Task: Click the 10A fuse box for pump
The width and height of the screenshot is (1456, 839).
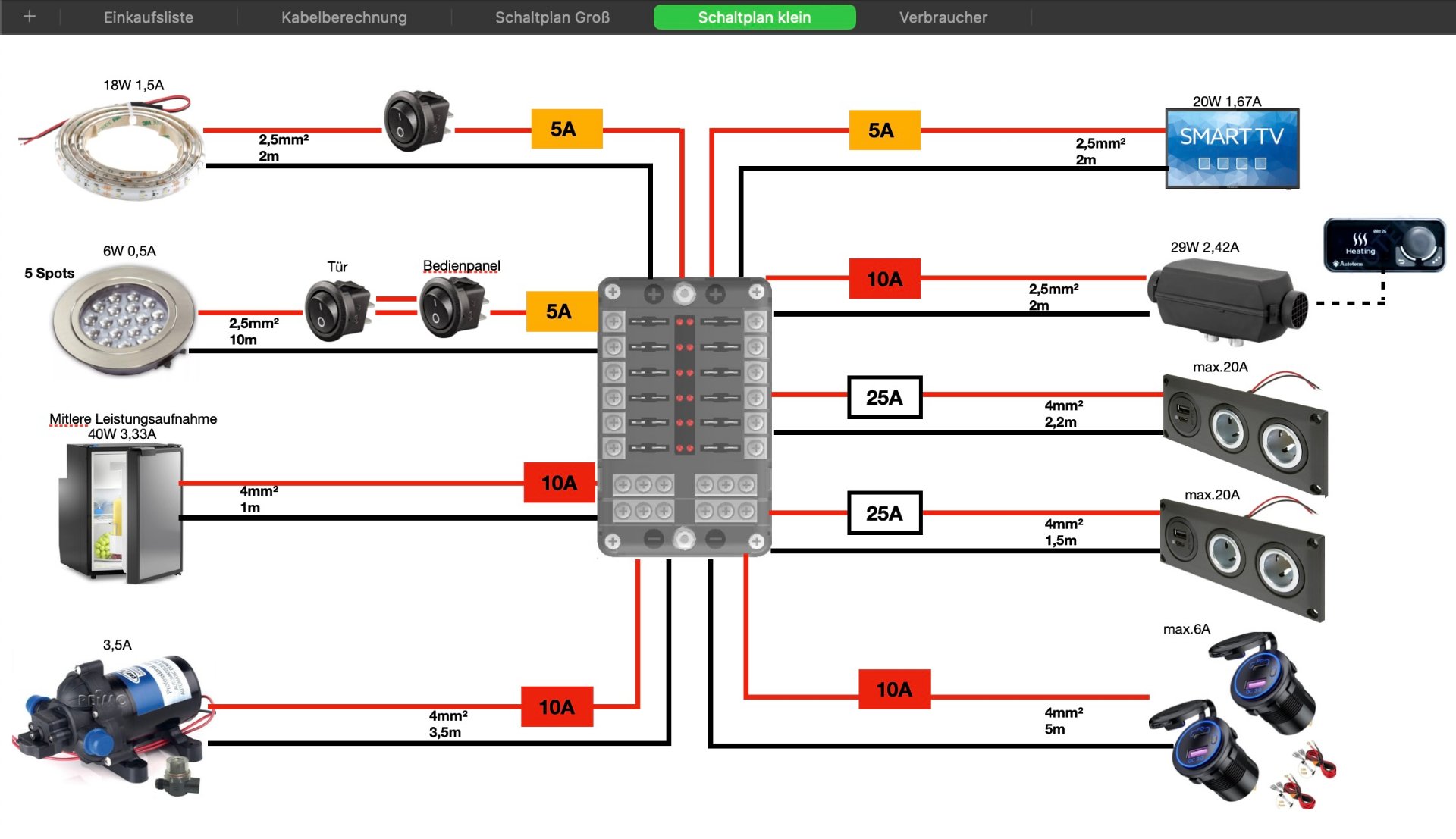Action: point(557,707)
